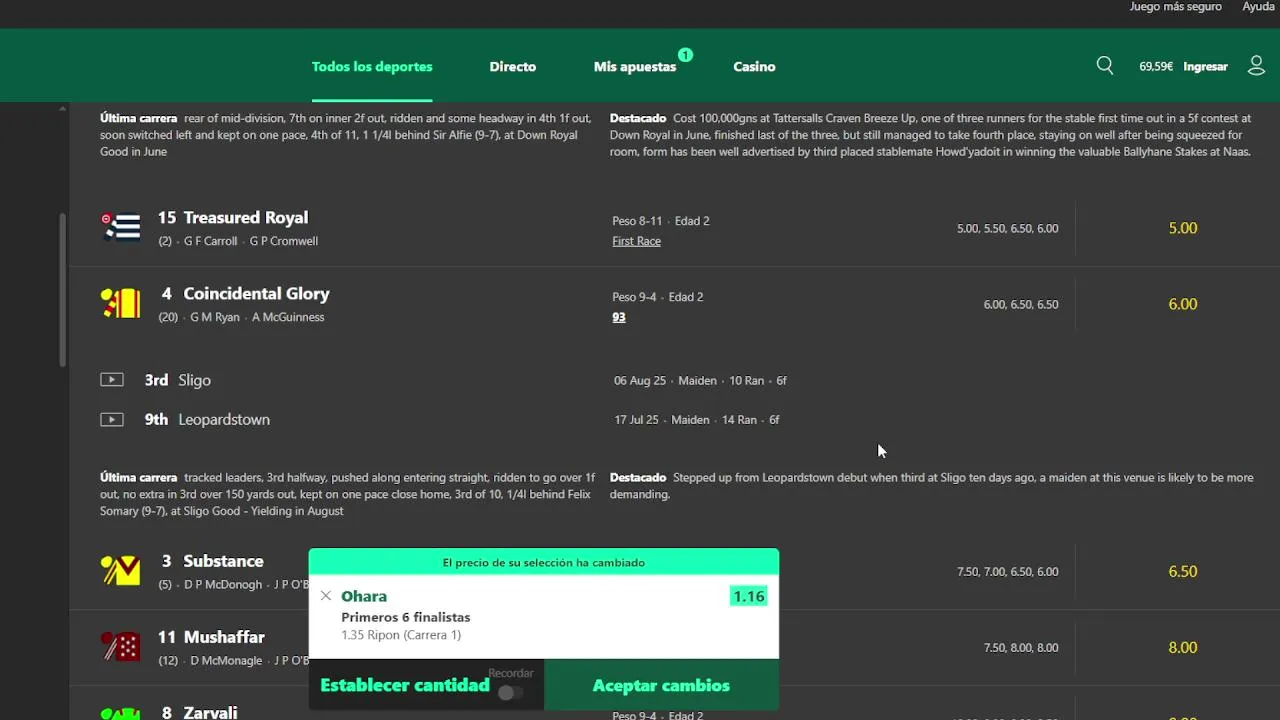Open the Directo tab
This screenshot has width=1280, height=720.
(513, 67)
